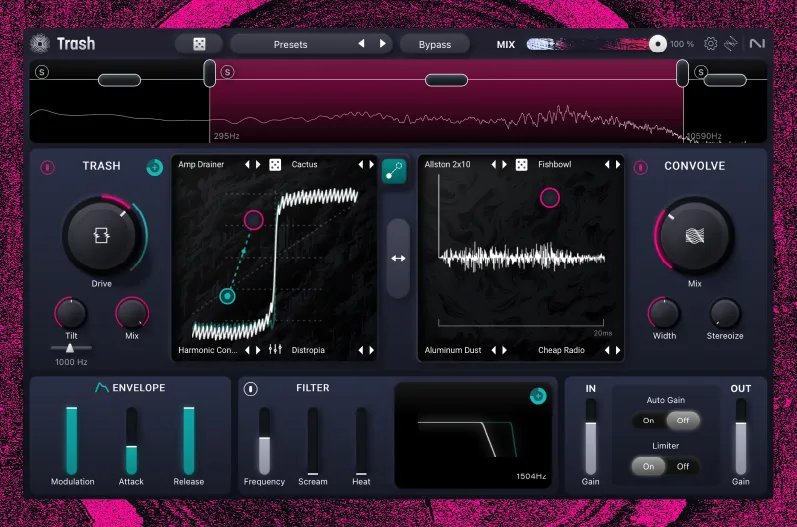This screenshot has height=527, width=797.
Task: Toggle the Filter module power button
Action: point(251,389)
